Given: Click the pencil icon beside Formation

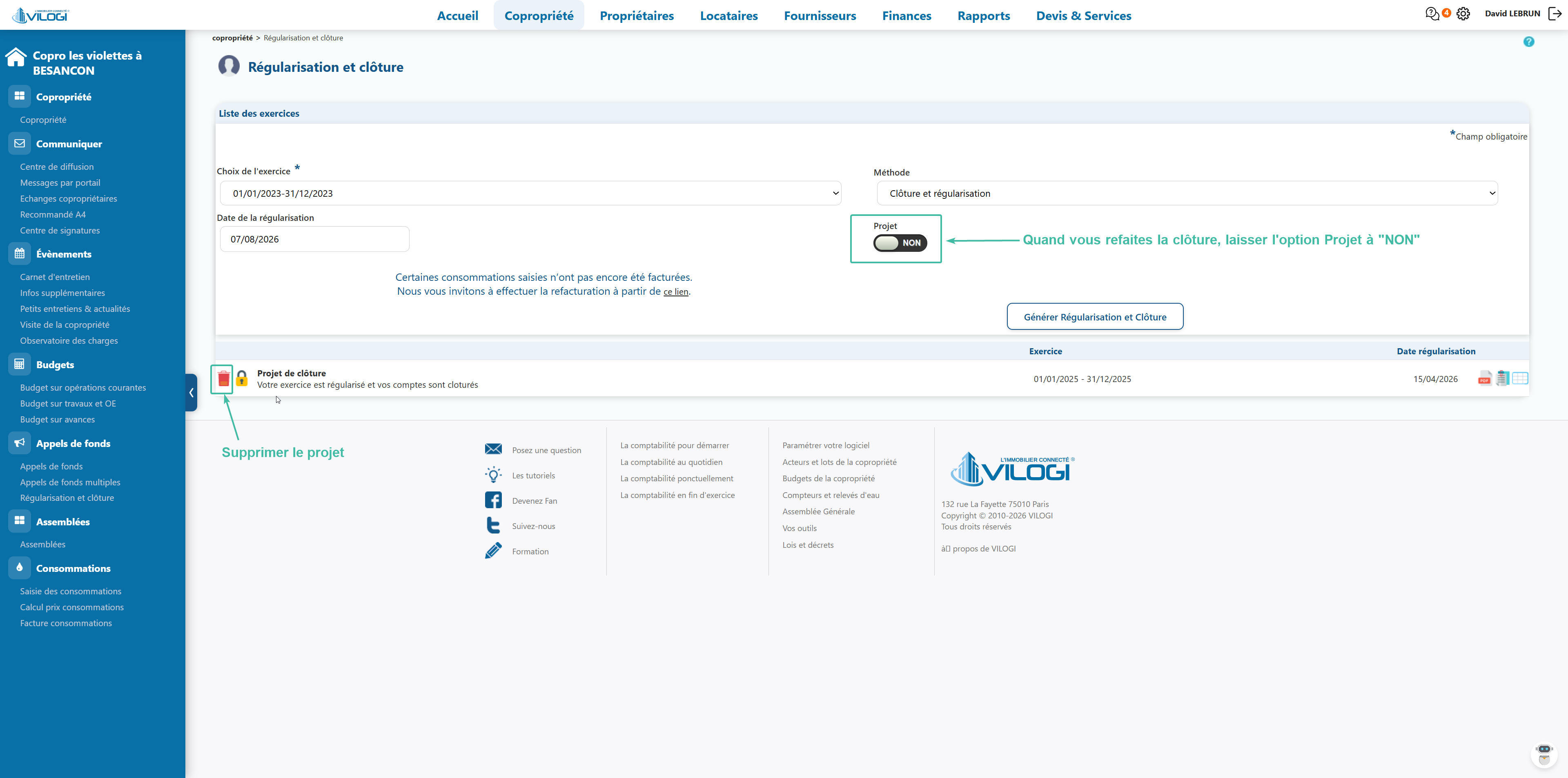Looking at the screenshot, I should (x=493, y=551).
